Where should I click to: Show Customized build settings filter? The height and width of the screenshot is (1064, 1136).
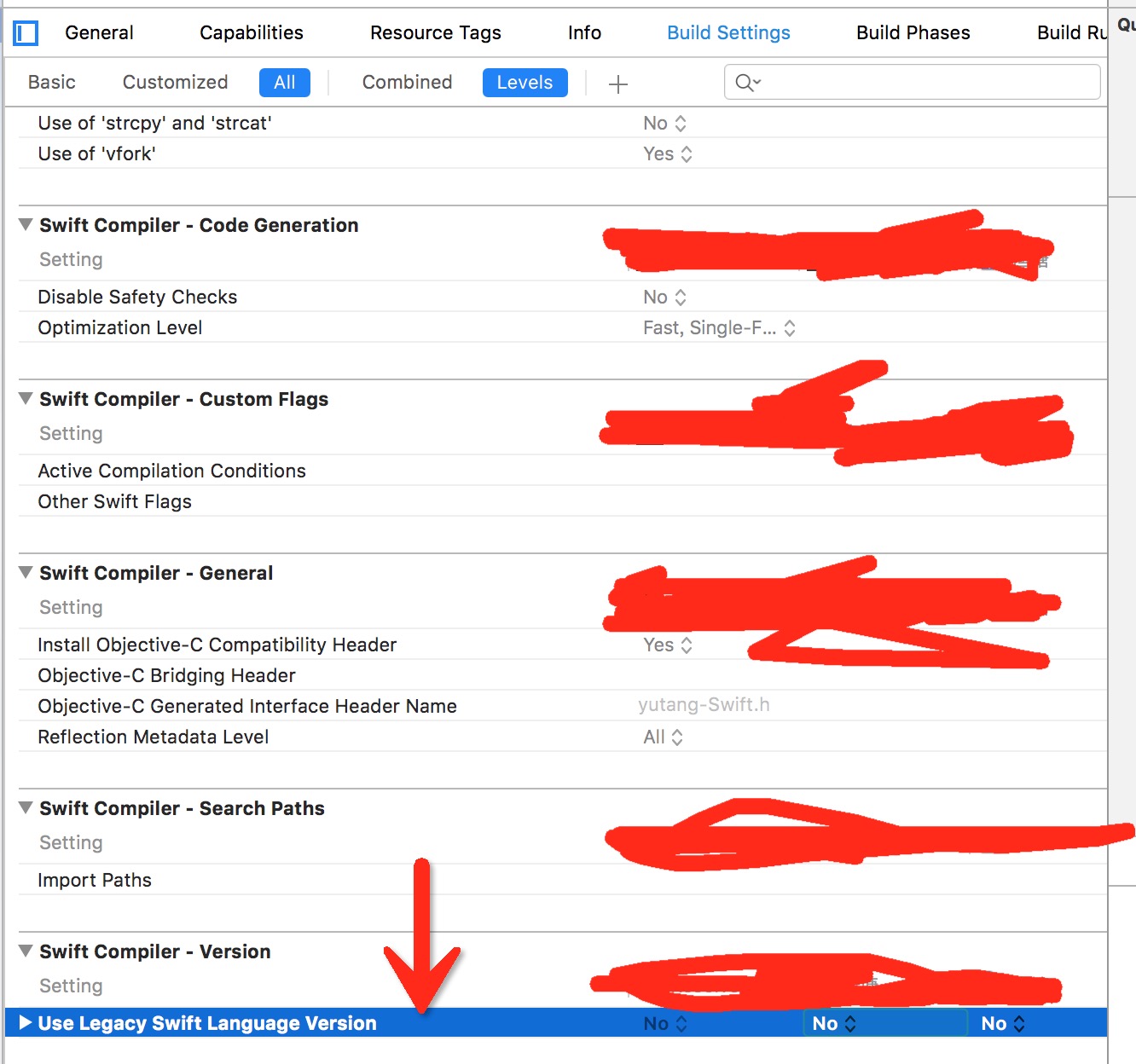176,82
